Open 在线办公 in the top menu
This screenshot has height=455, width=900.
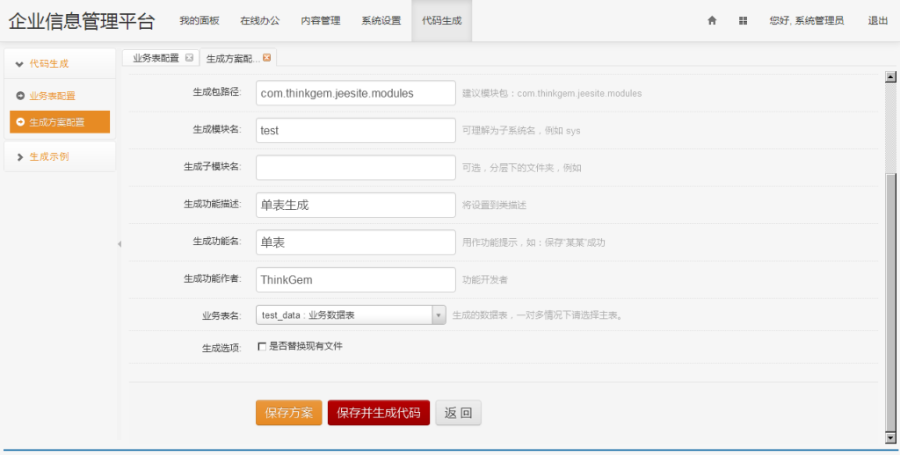tap(260, 21)
